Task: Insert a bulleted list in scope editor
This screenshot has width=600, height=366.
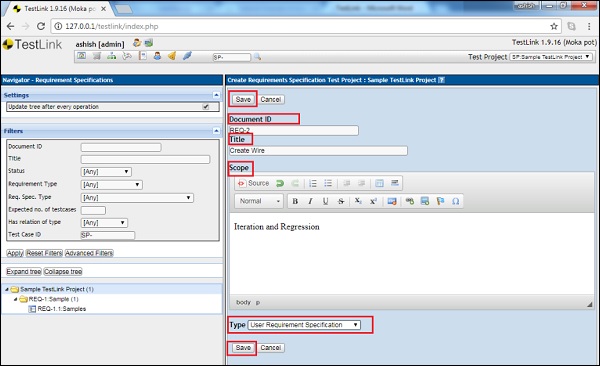Action: tap(328, 183)
